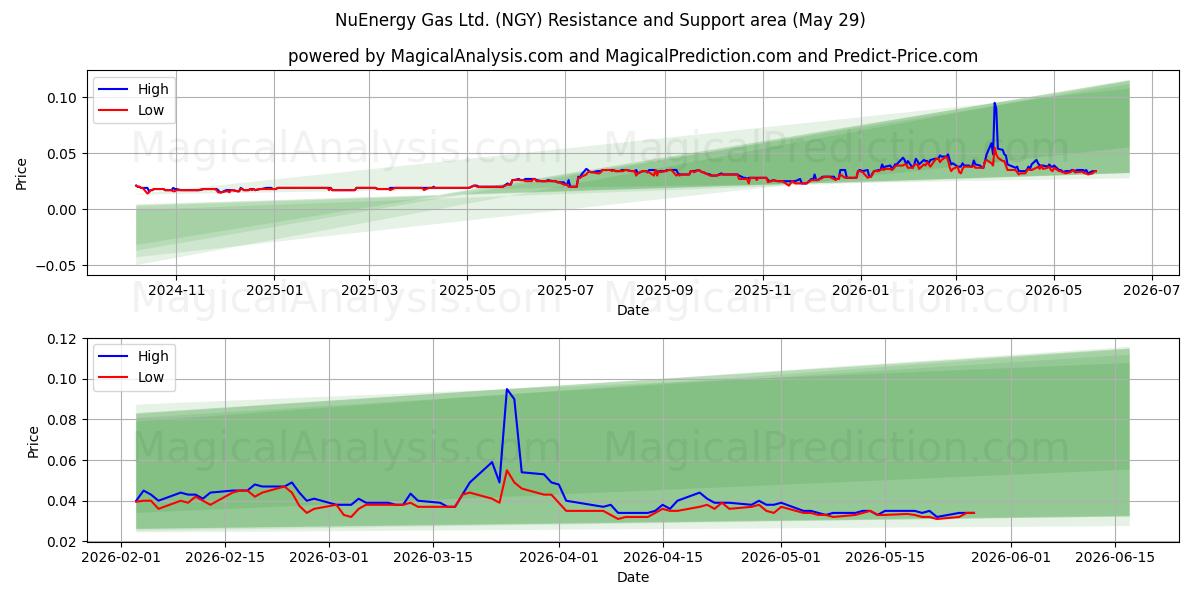Click the 0.08 price tick on bottom chart
Screen dimensions: 1200x600
(64, 420)
